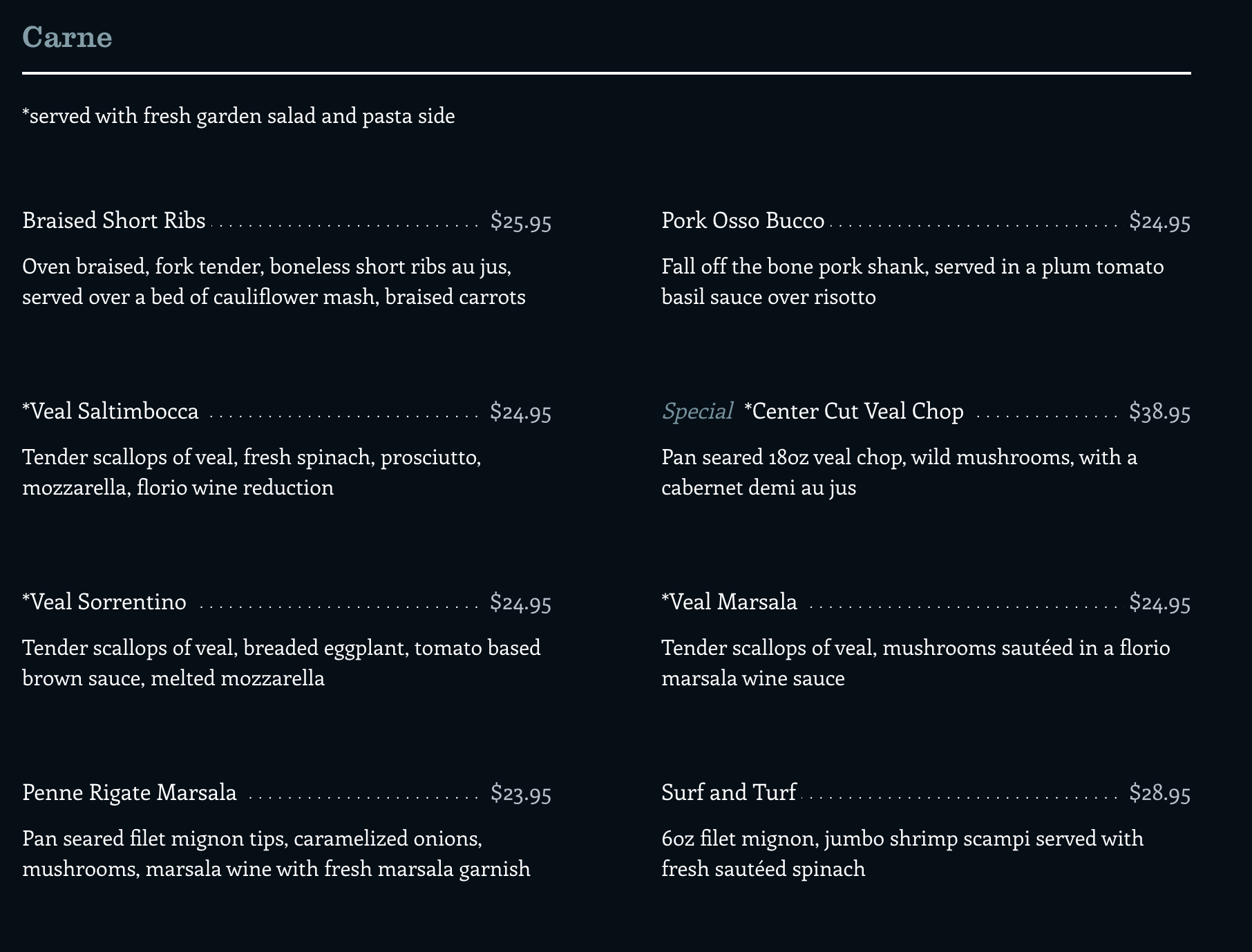Viewport: 1252px width, 952px height.
Task: Click the Carne section heading
Action: click(67, 37)
